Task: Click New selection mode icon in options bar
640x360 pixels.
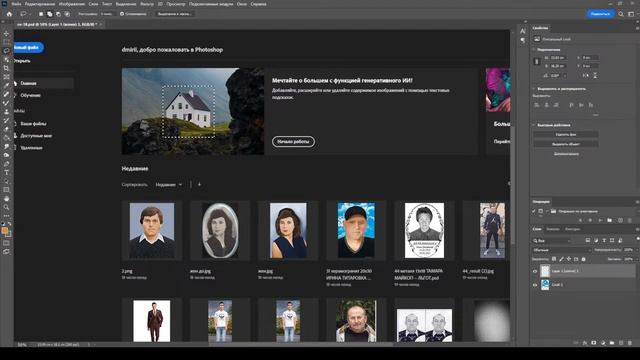Action: click(41, 14)
